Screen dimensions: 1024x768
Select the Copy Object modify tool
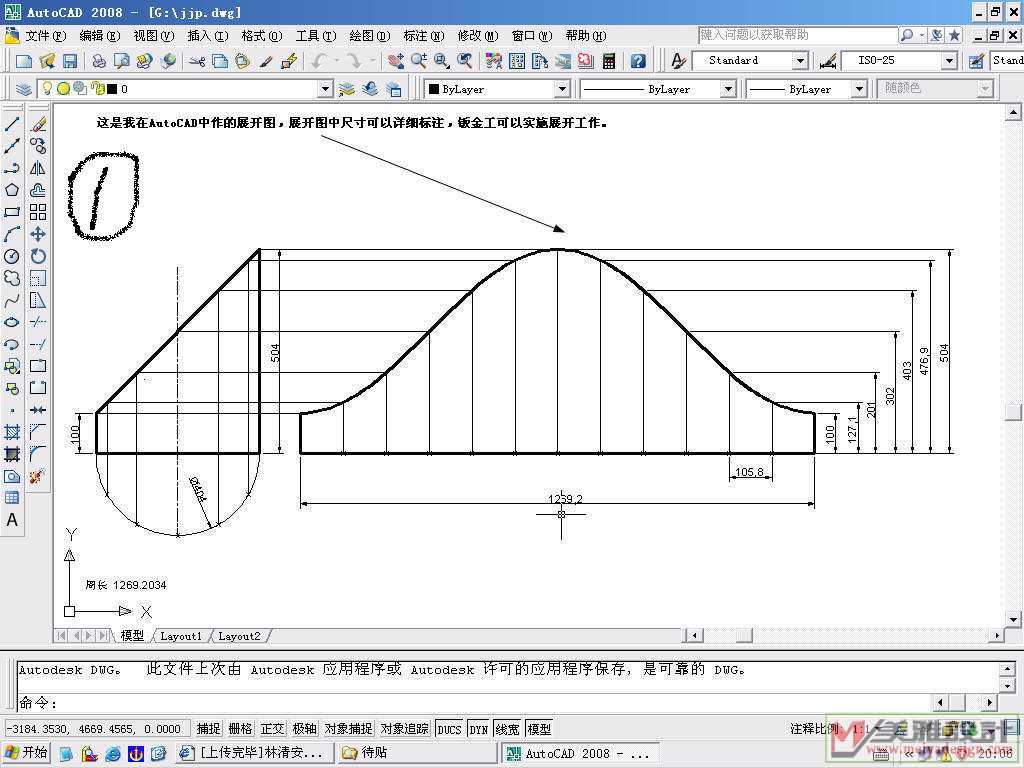[38, 146]
